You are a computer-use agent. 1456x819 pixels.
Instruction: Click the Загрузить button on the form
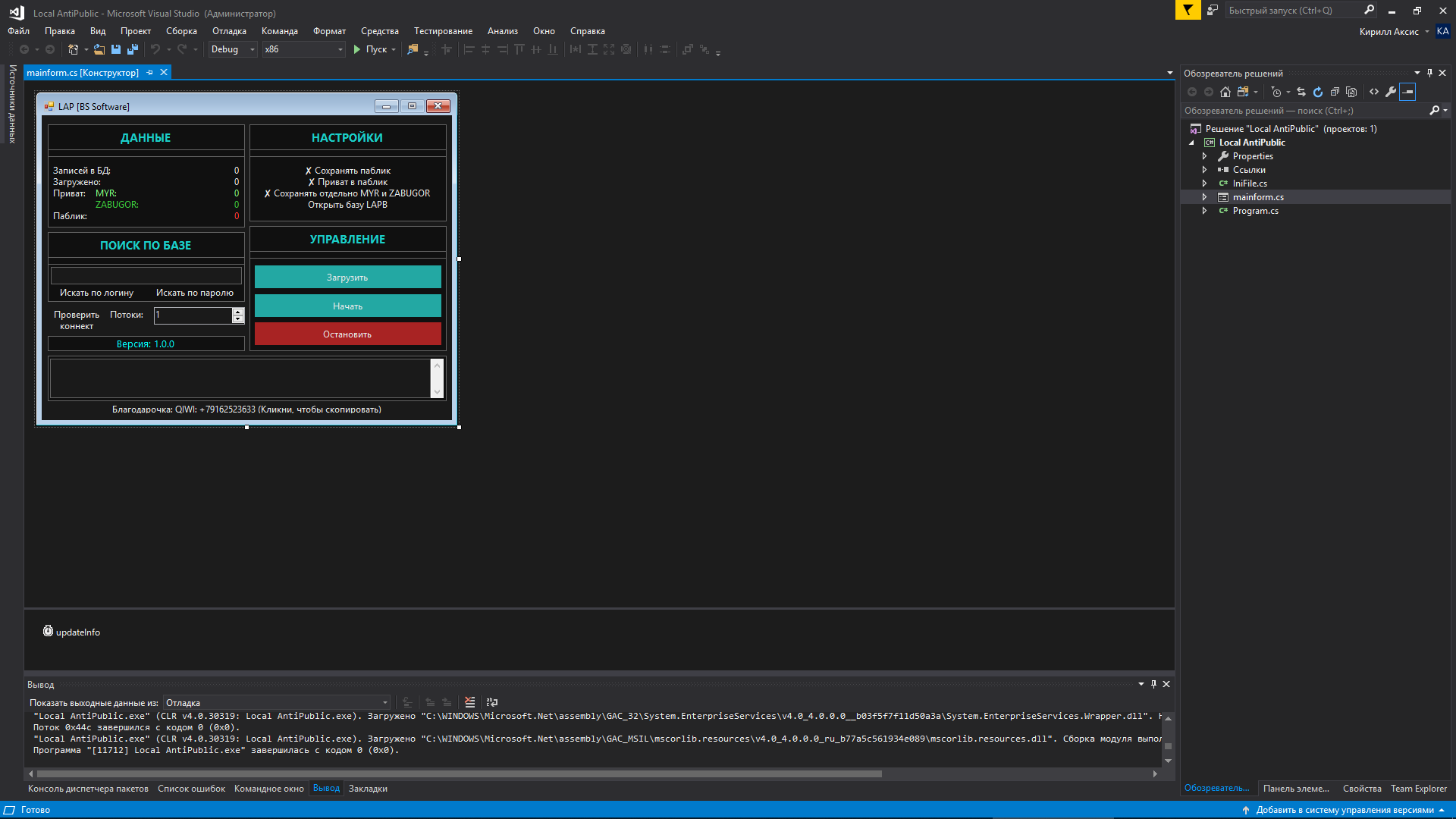point(347,277)
